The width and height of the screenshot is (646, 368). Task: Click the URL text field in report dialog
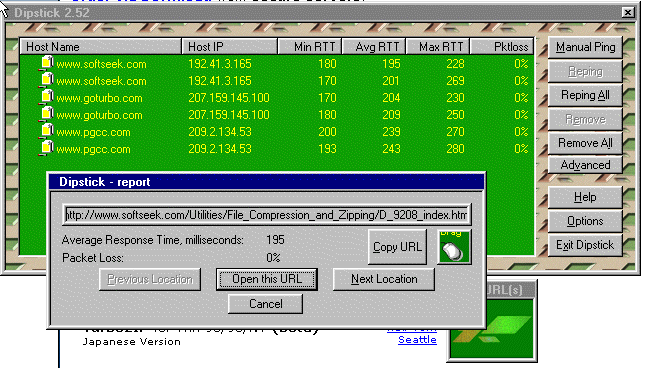[x=267, y=215]
